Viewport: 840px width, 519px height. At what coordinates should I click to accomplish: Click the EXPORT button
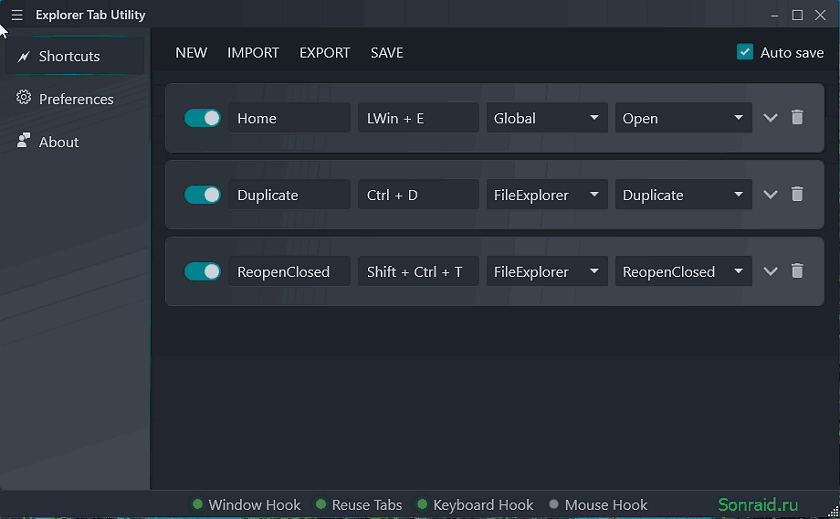click(x=325, y=52)
